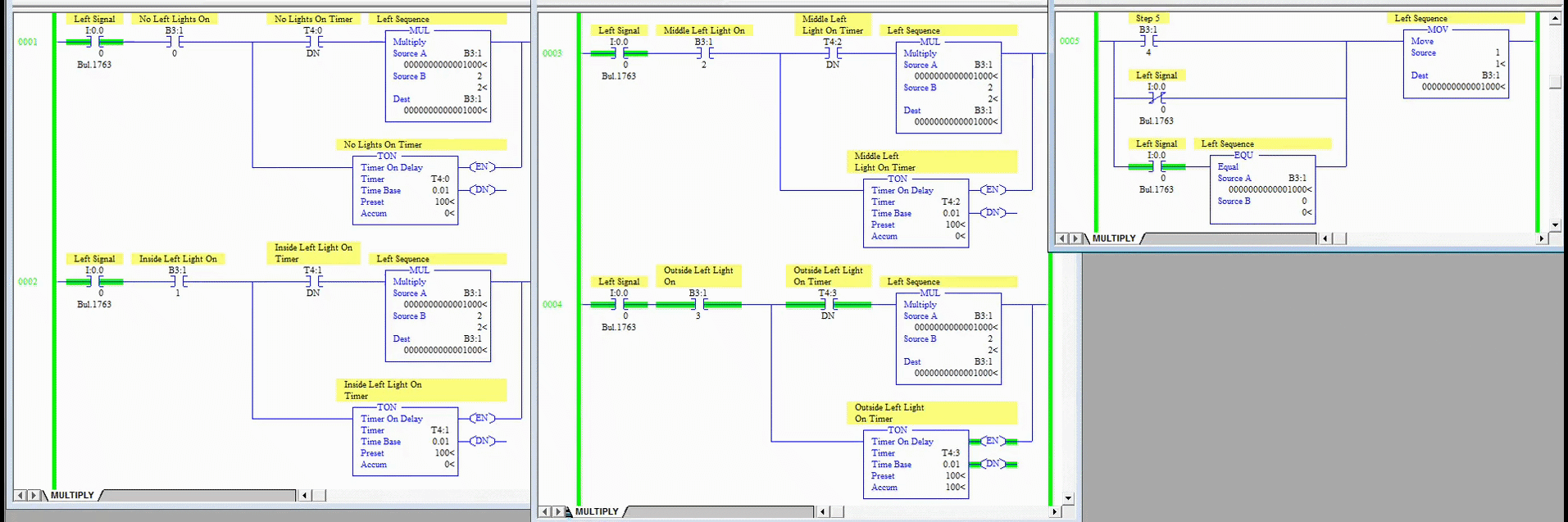Select T4:1 DN contact on rung 0002
This screenshot has height=522, width=1568.
tap(313, 281)
